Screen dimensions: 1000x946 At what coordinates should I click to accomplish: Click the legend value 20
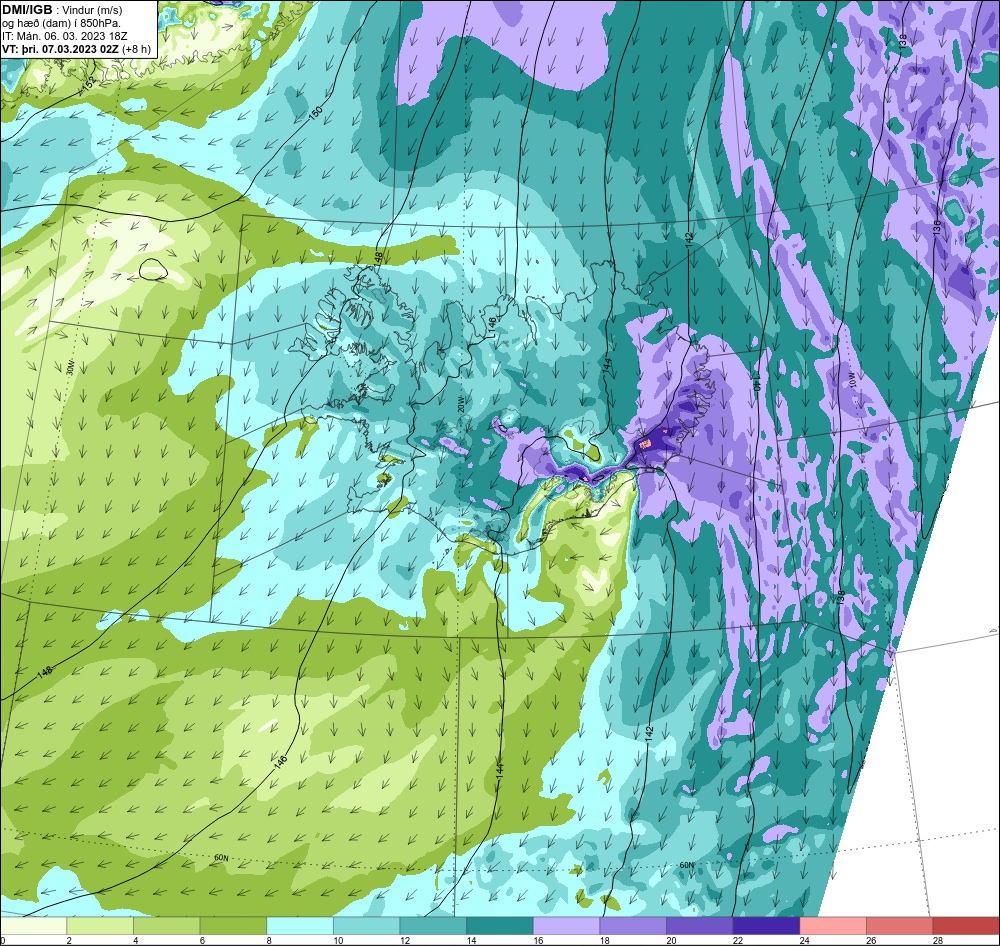[672, 940]
